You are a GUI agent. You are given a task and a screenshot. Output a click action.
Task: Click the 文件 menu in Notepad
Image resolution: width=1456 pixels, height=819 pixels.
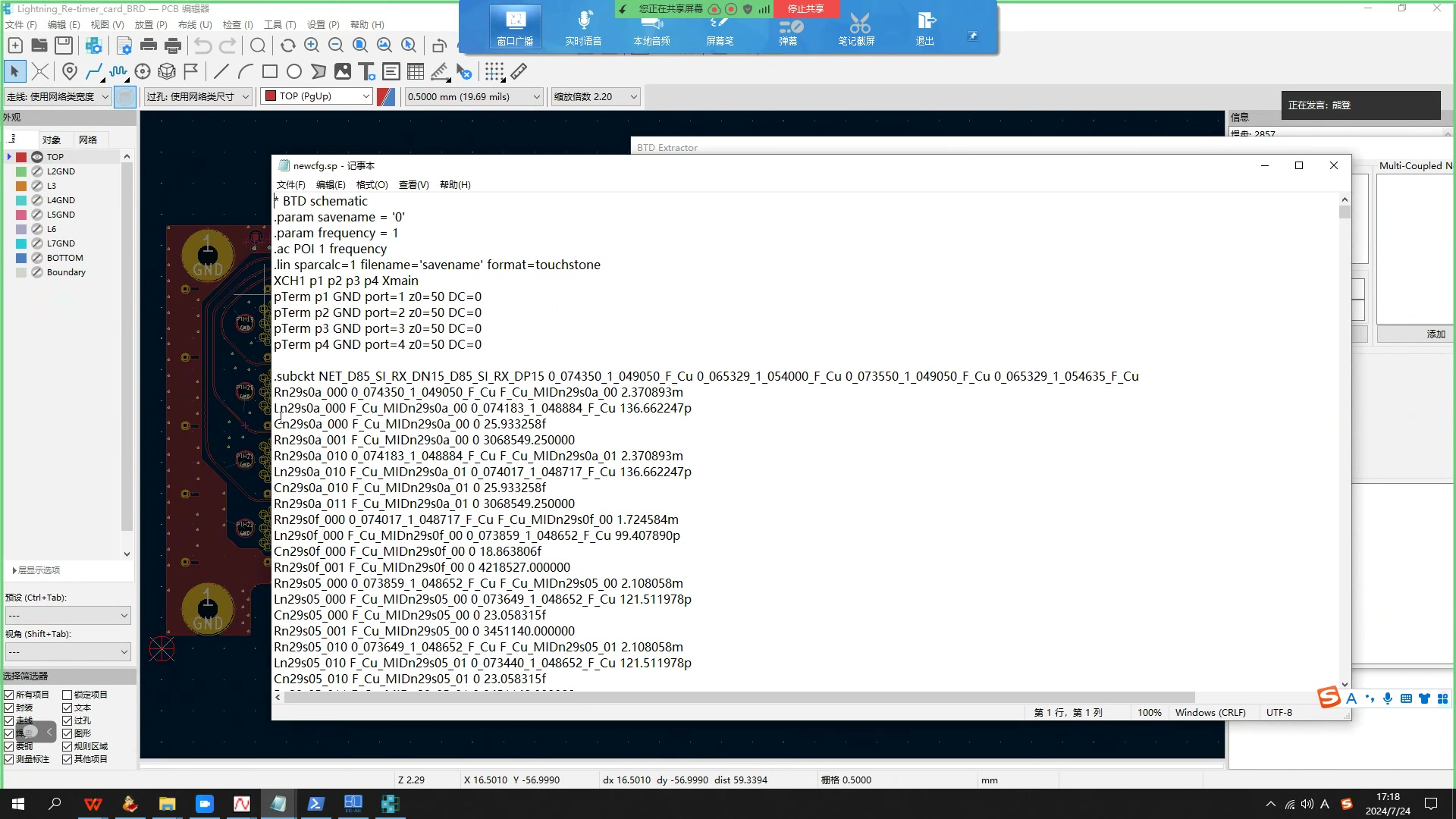tap(291, 184)
